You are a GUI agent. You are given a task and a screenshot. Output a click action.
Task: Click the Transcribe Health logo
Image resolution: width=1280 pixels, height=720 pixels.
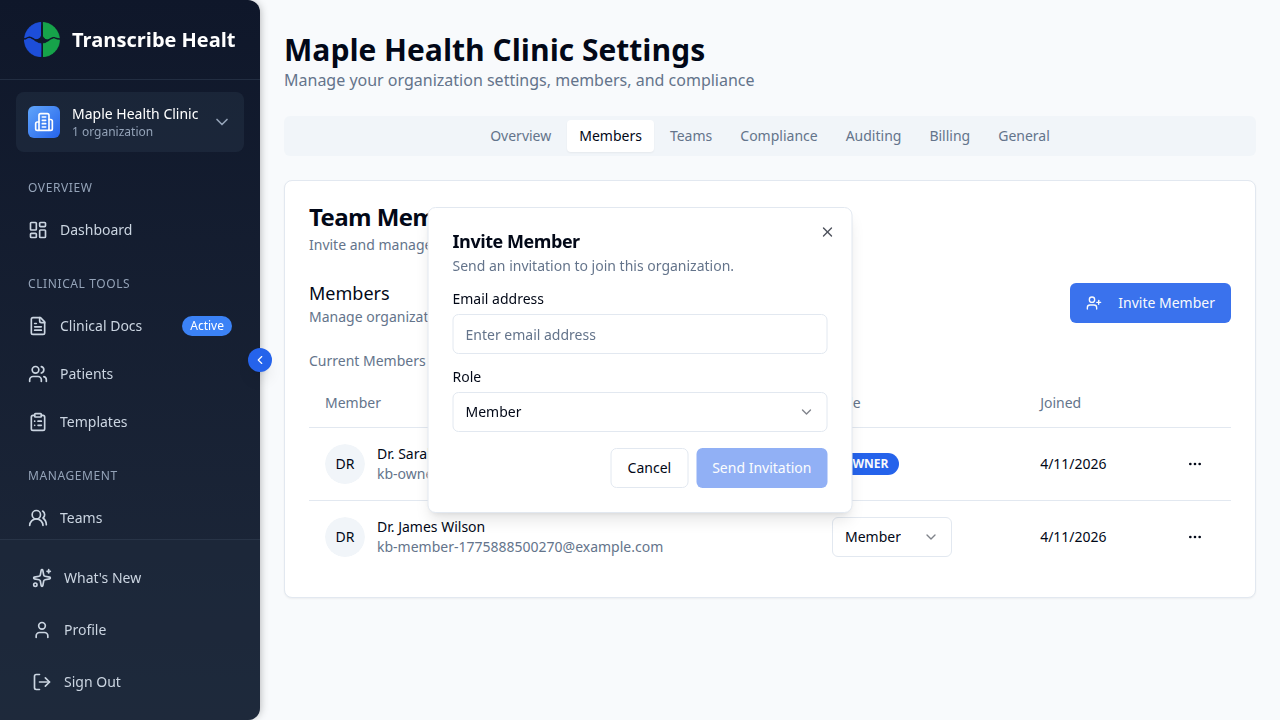click(x=130, y=40)
